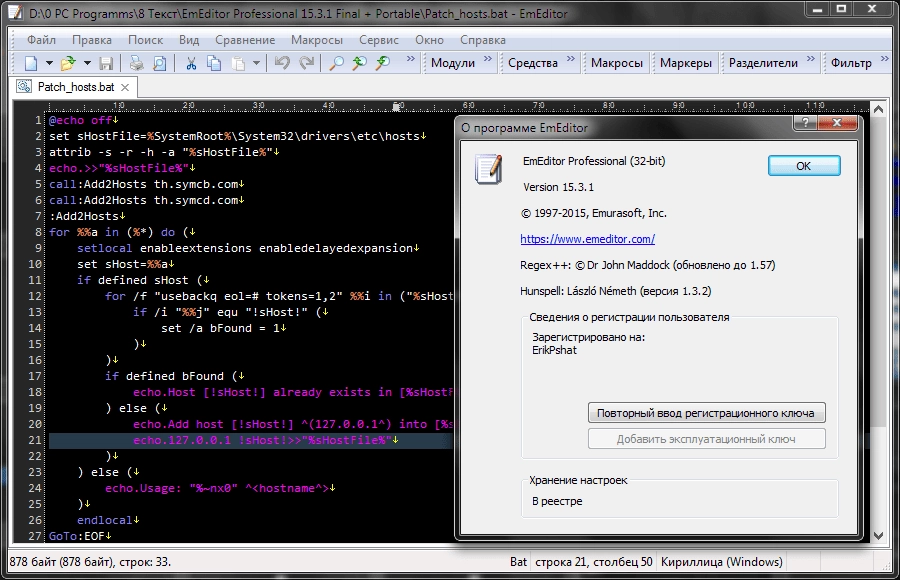This screenshot has height=580, width=900.
Task: Click the Средства toolbar label
Action: [x=533, y=63]
